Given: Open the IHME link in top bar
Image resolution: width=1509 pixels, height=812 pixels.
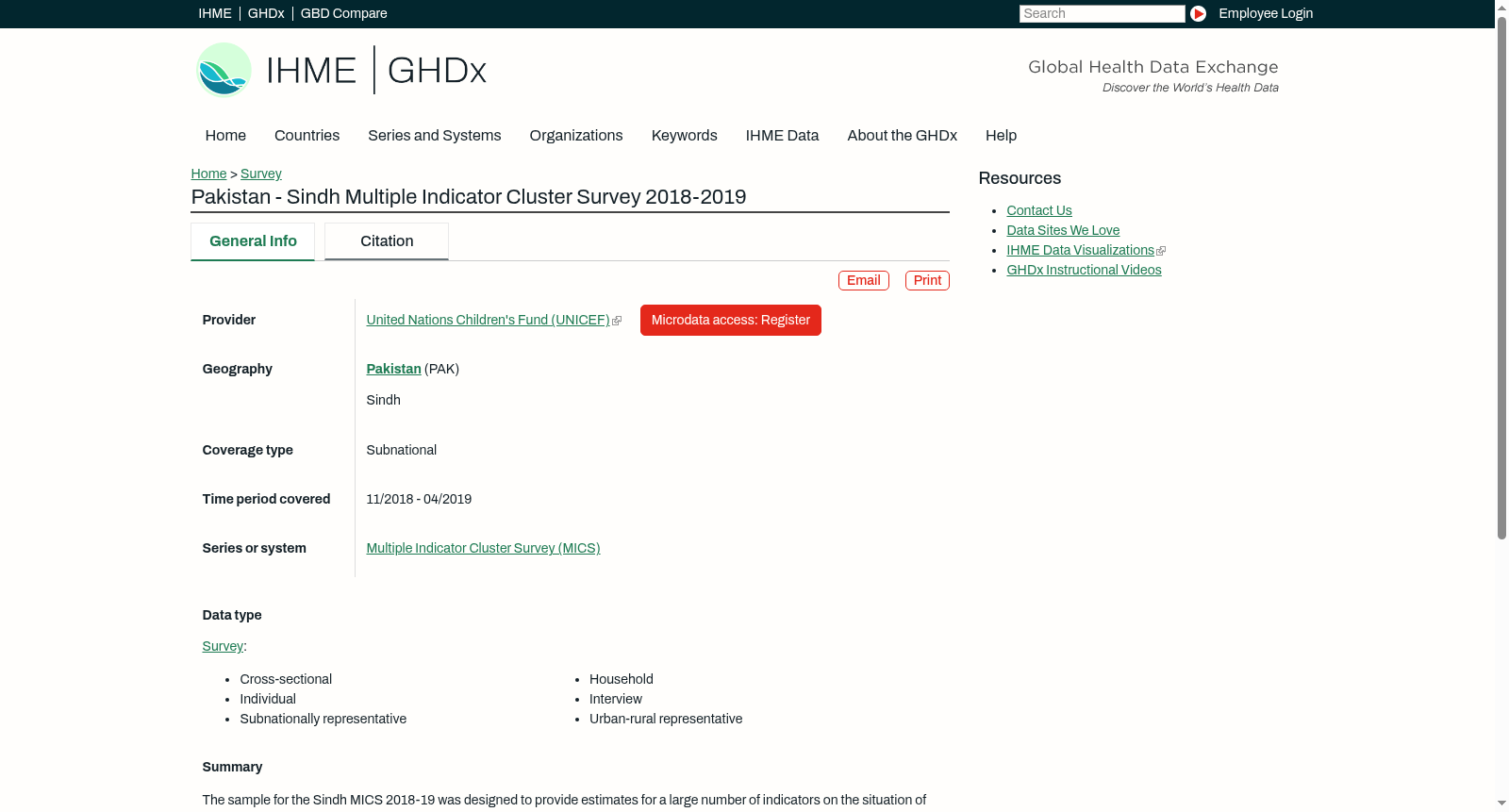Looking at the screenshot, I should (x=215, y=13).
